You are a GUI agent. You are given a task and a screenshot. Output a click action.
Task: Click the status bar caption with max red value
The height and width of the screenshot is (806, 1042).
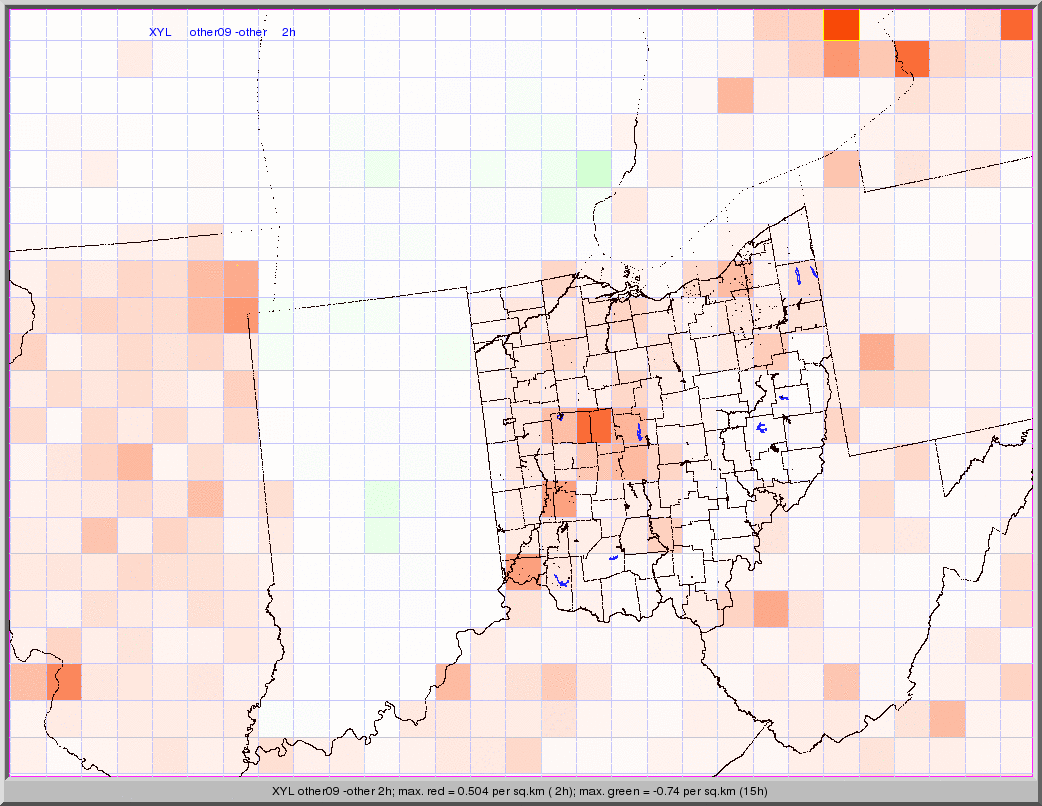coord(520,791)
